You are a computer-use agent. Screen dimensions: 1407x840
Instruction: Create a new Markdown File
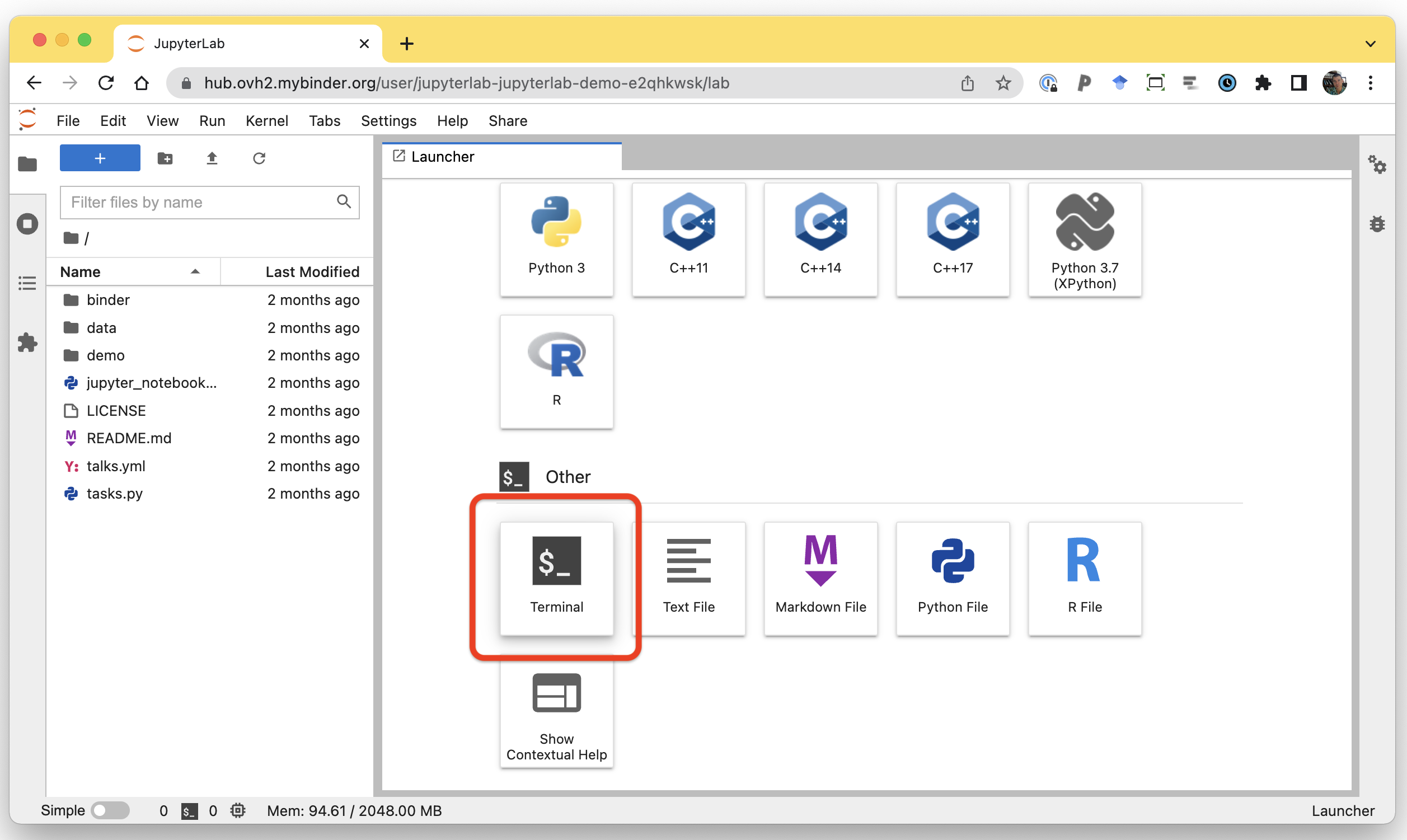(820, 578)
